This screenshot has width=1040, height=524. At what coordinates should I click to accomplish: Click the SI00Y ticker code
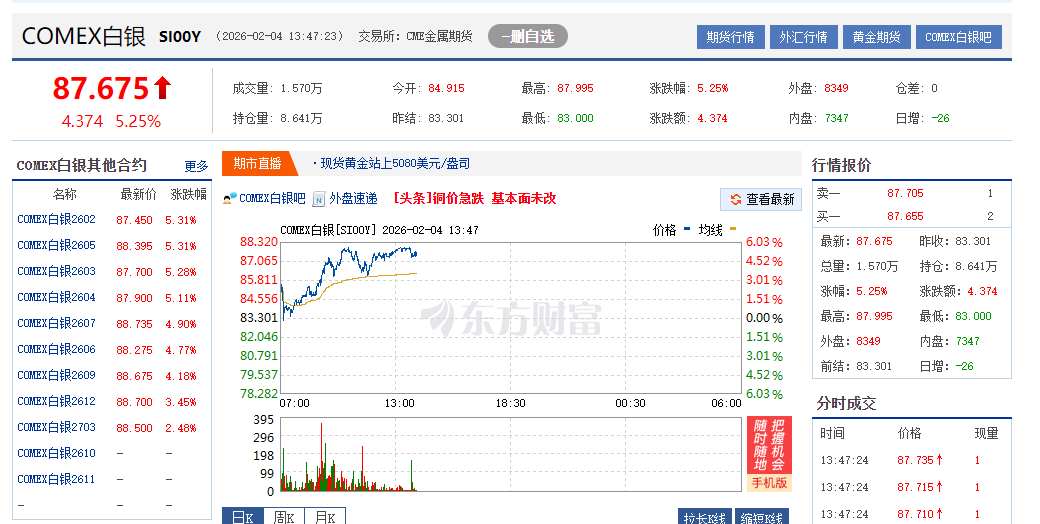[180, 36]
